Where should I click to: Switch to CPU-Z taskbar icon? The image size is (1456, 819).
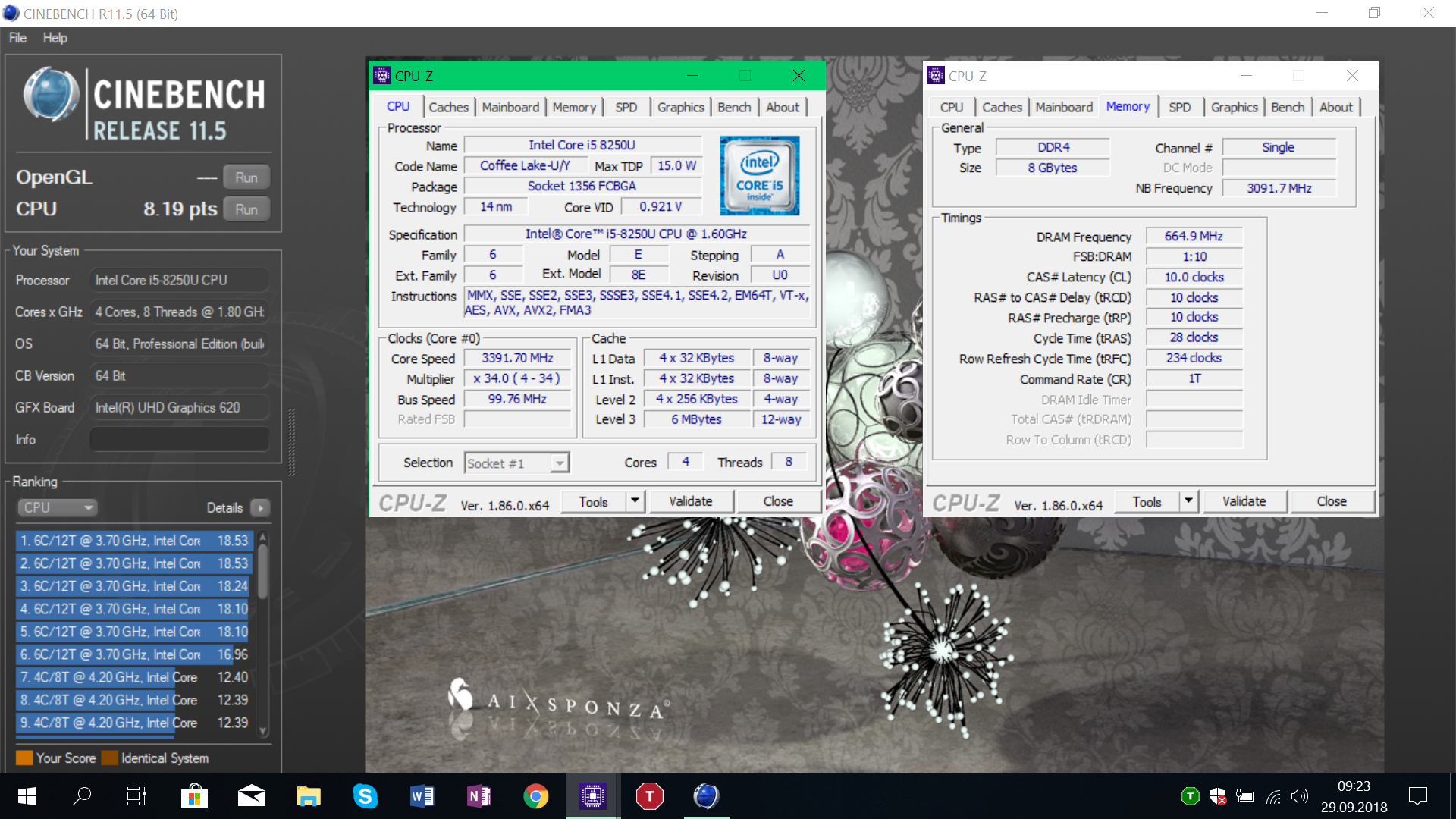pos(592,796)
